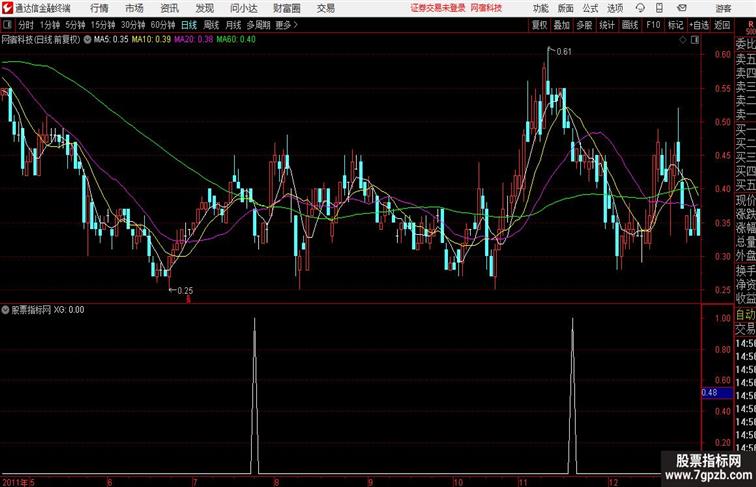Switch to the 1分钟 period tab
This screenshot has height=487, width=756.
(x=50, y=25)
